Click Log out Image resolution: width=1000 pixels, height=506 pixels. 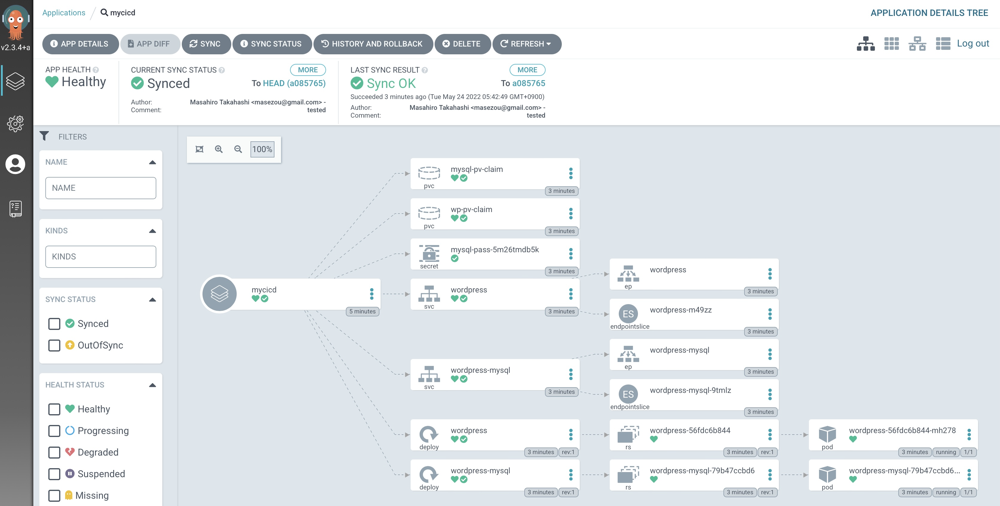[973, 44]
